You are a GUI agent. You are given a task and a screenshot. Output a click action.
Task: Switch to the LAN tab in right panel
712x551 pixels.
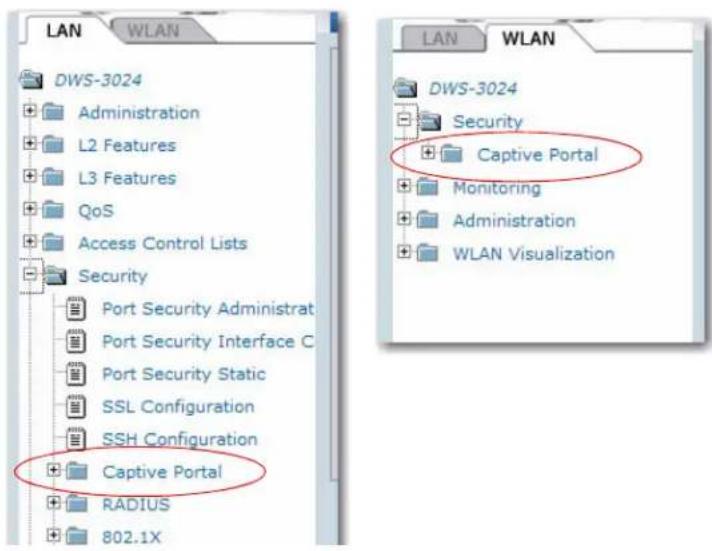(441, 39)
